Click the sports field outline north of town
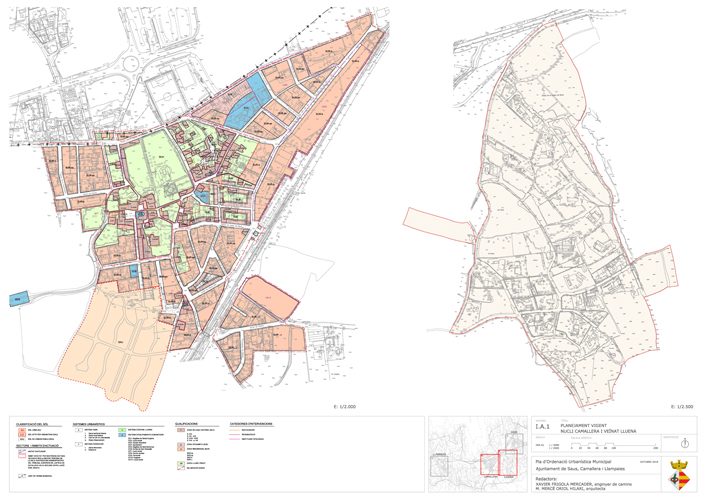This screenshot has width=705, height=500. tap(167, 94)
